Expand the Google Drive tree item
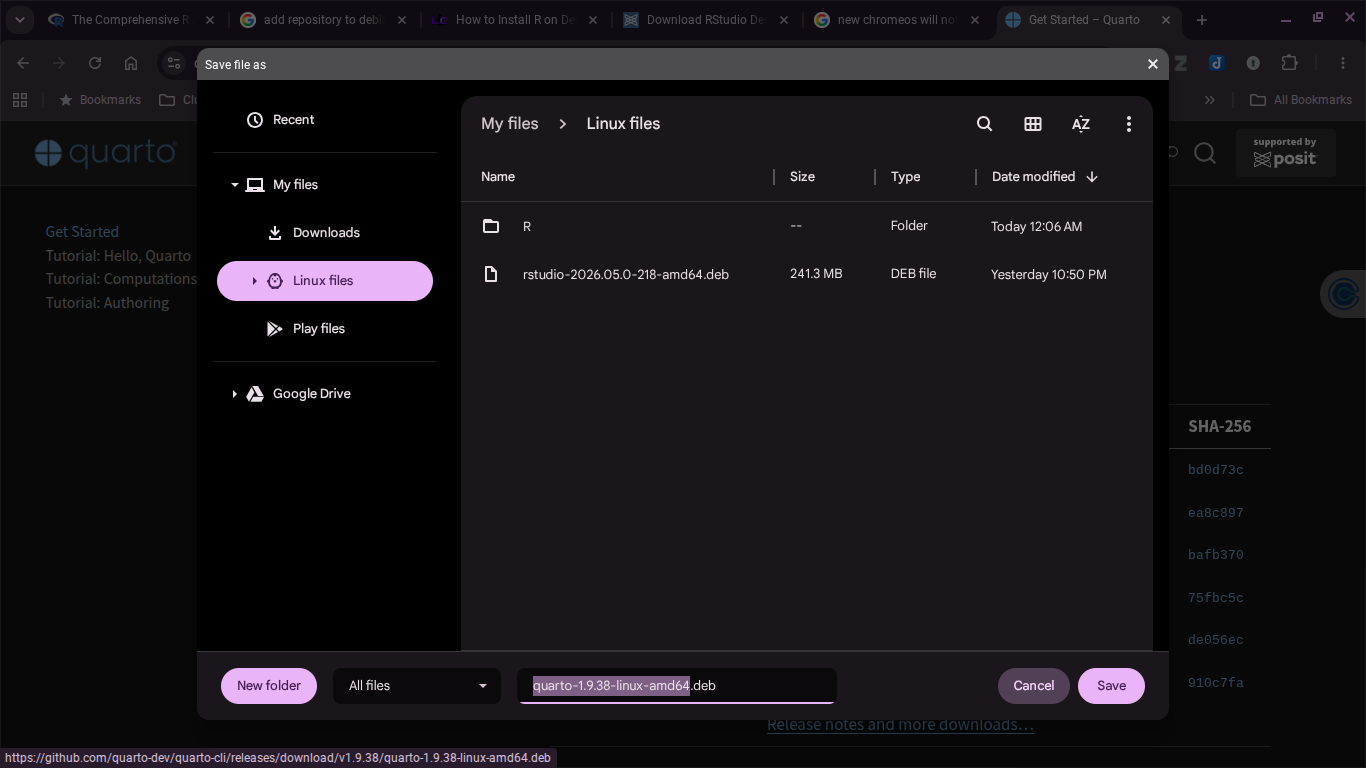This screenshot has width=1366, height=768. (235, 394)
